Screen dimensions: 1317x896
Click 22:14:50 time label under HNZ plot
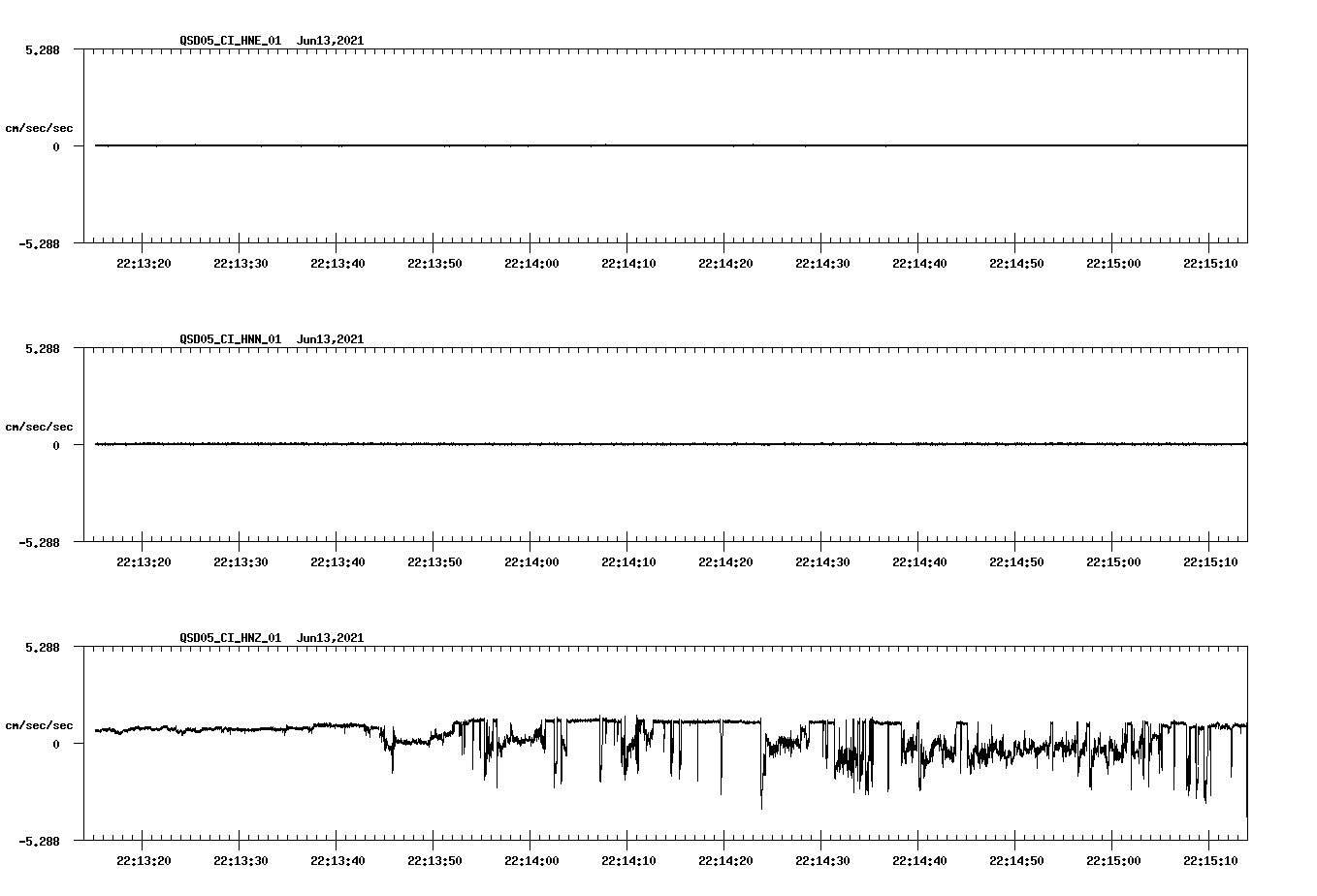pyautogui.click(x=1016, y=861)
